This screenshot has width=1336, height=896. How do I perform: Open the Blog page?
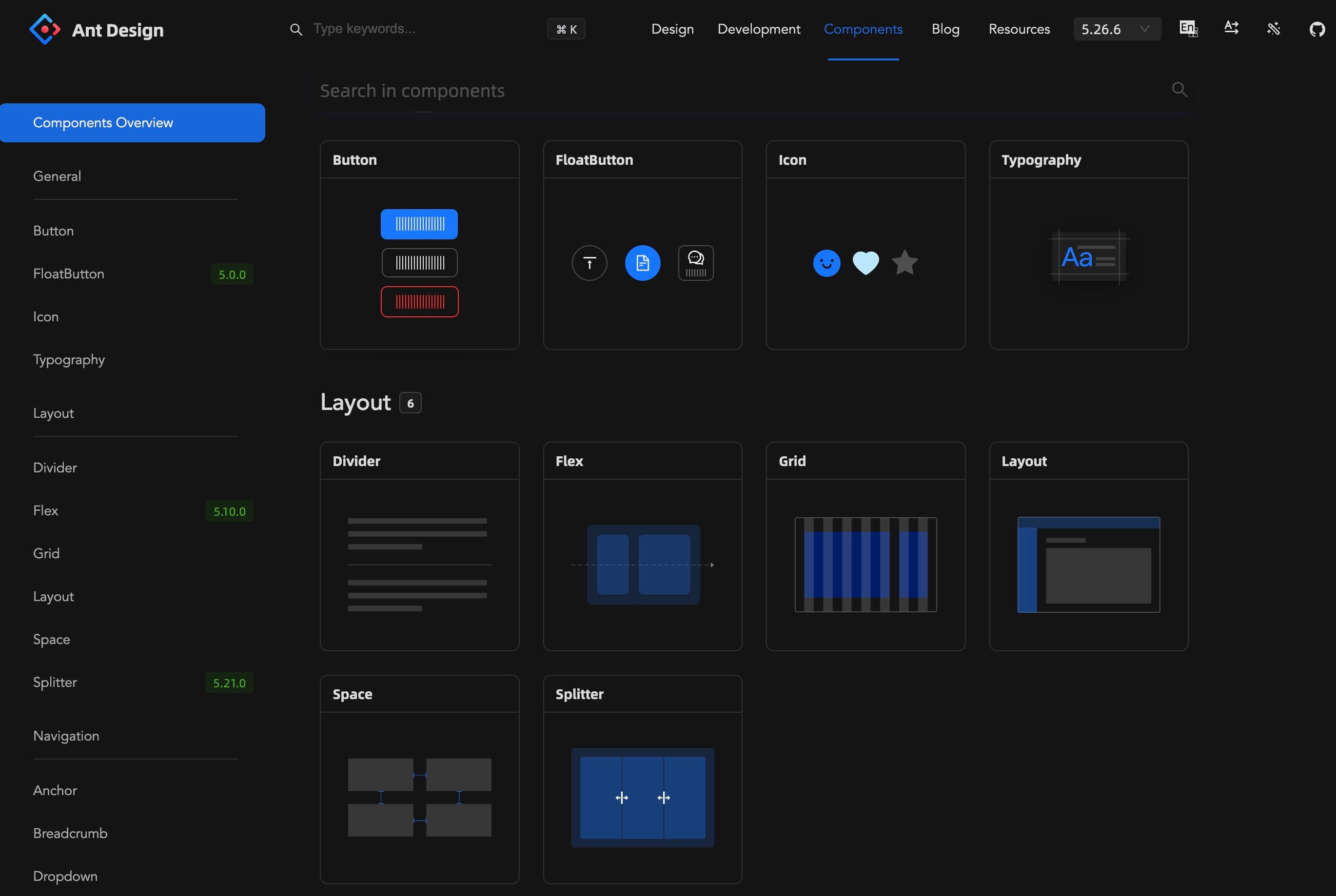(945, 29)
